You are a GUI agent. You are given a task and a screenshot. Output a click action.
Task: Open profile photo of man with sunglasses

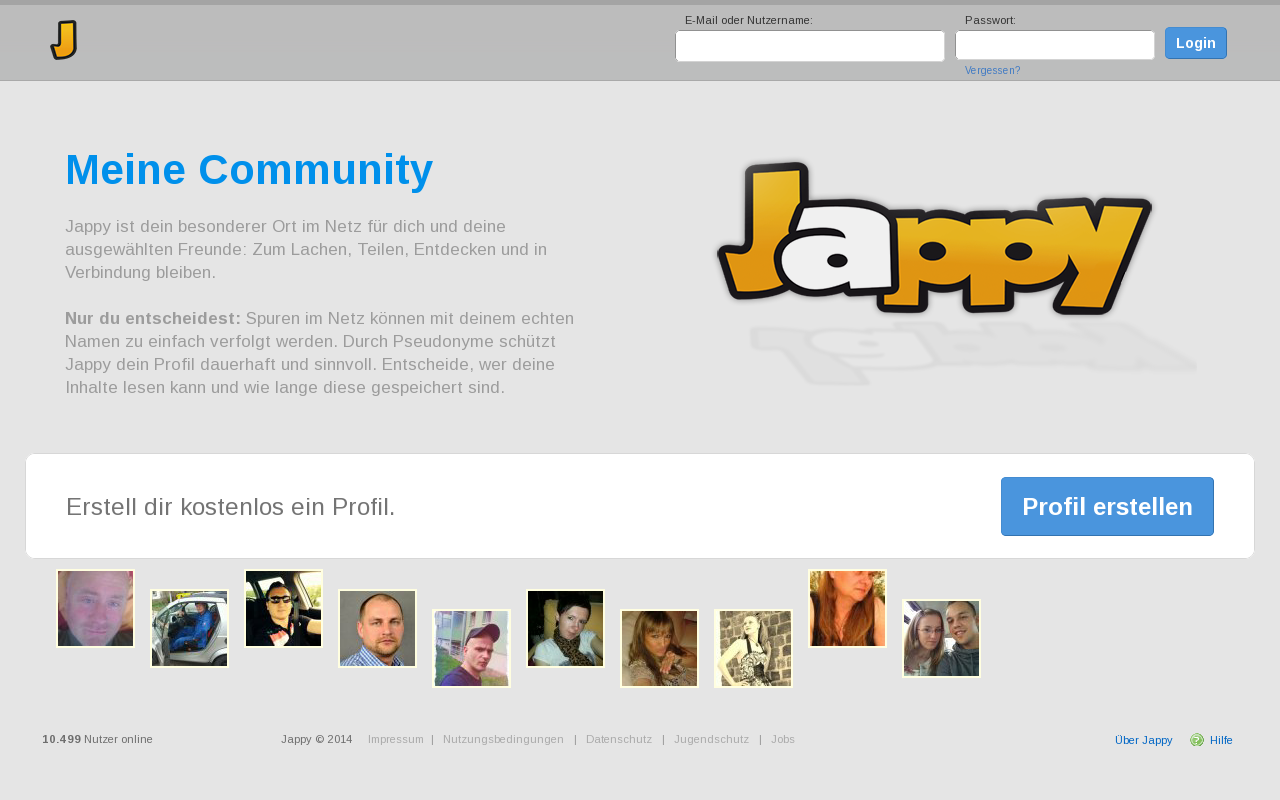283,608
